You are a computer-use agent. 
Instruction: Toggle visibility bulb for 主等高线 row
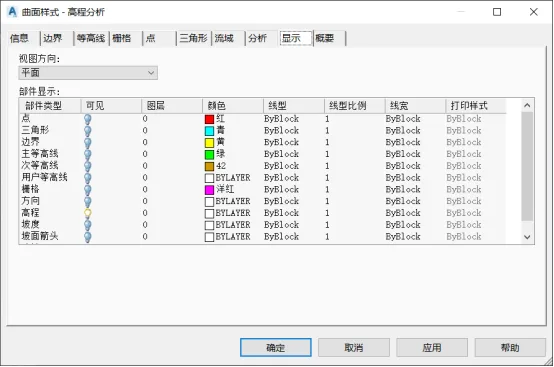point(88,154)
